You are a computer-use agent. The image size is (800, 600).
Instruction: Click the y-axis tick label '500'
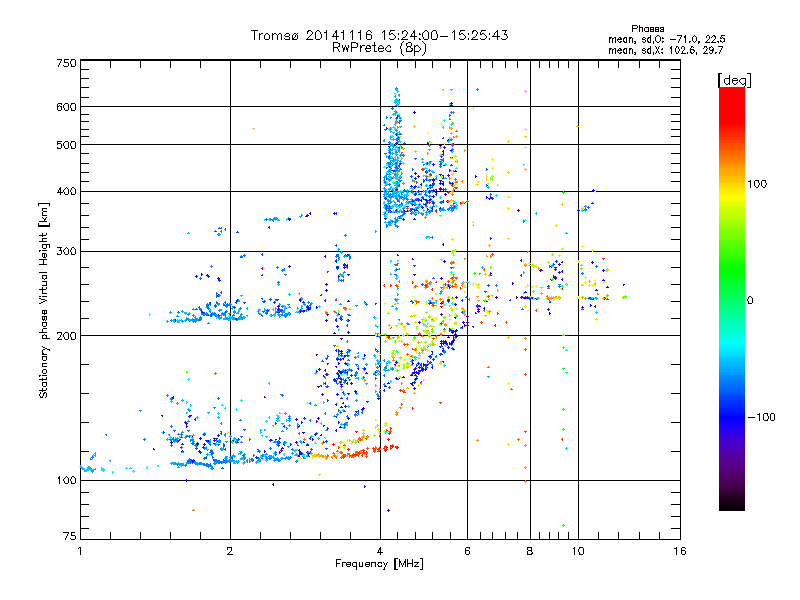coord(66,145)
